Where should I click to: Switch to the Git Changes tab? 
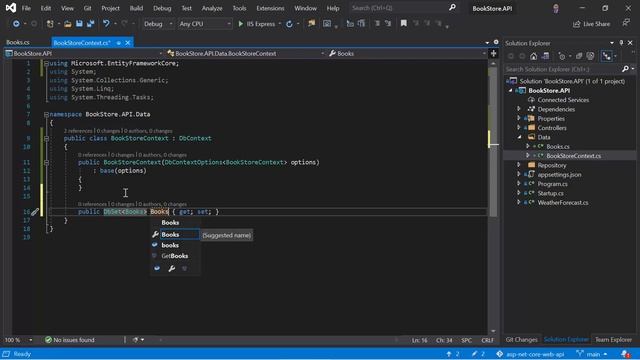point(522,340)
